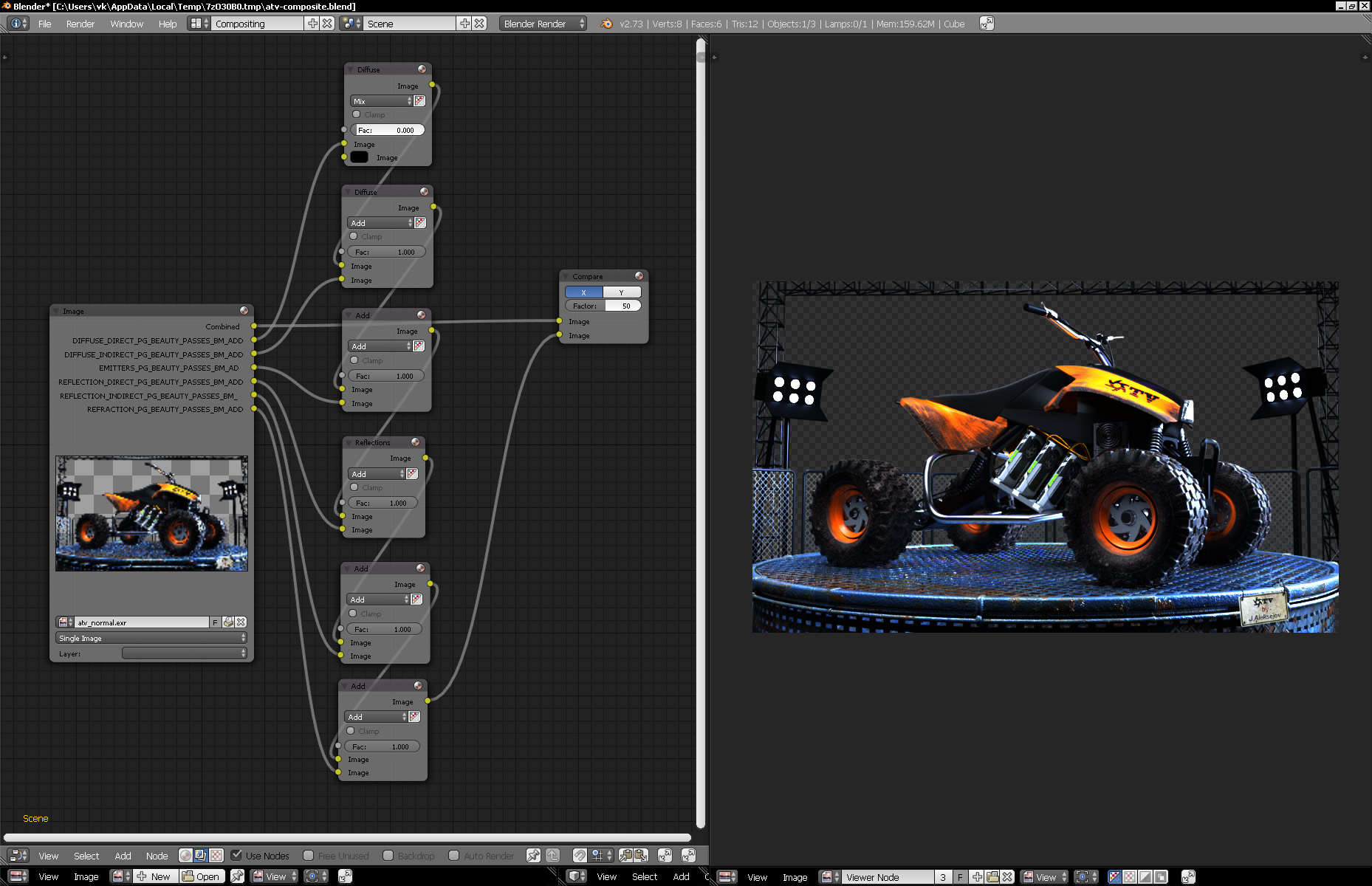Open the Node menu in node editor

(x=157, y=856)
